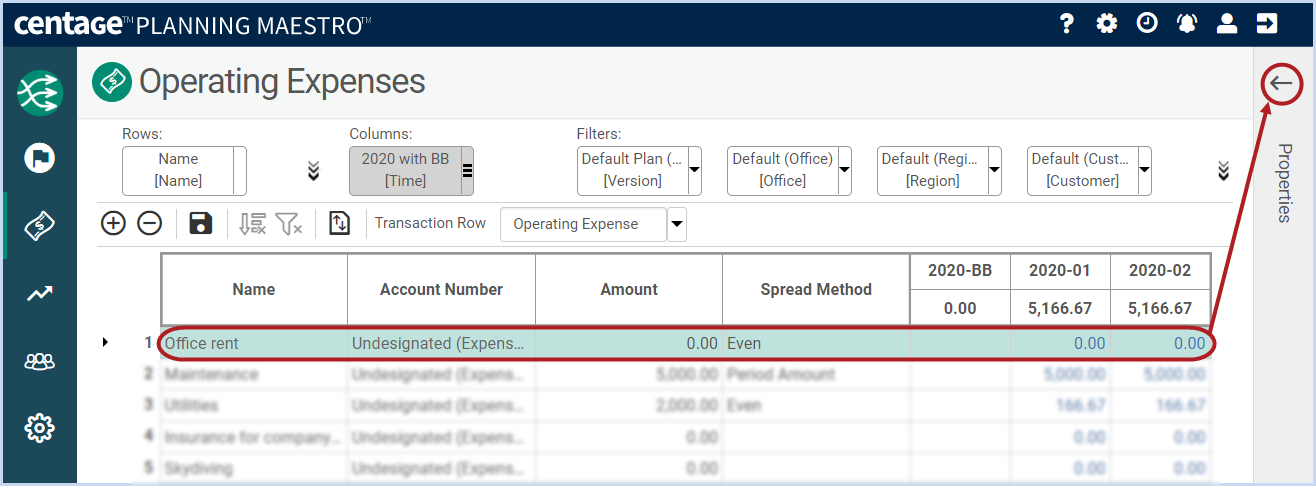Click the clock history icon
The image size is (1316, 486).
1147,23
